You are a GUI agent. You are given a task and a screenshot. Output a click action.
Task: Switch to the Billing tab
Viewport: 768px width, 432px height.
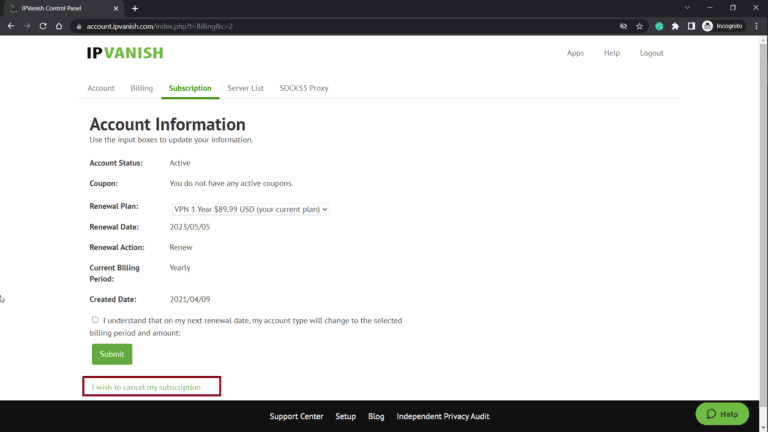point(141,88)
